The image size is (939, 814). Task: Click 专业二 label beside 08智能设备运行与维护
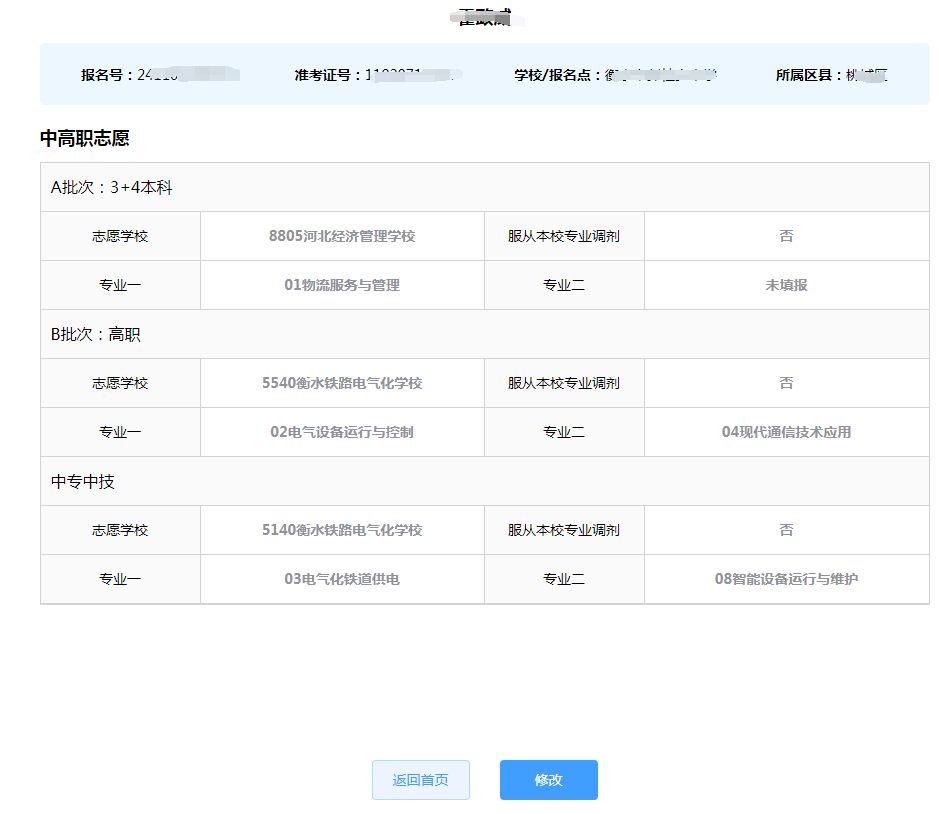point(564,579)
